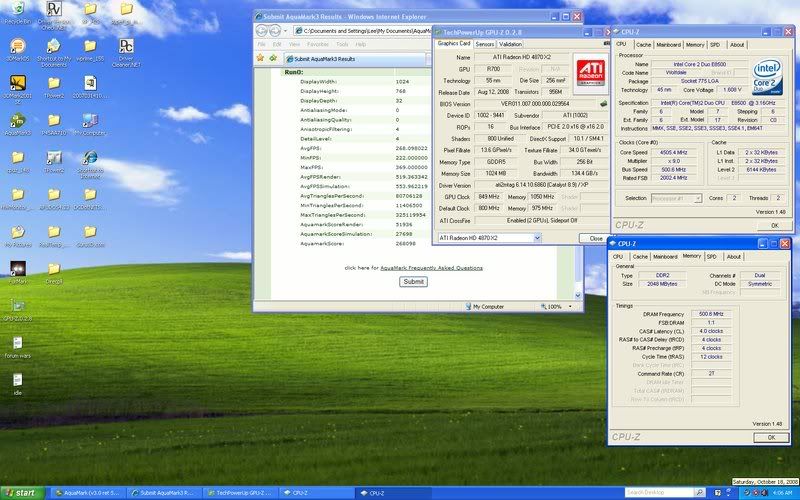Open the CPU tab in lower CPU-Z
Image resolution: width=800 pixels, height=500 pixels.
618,257
